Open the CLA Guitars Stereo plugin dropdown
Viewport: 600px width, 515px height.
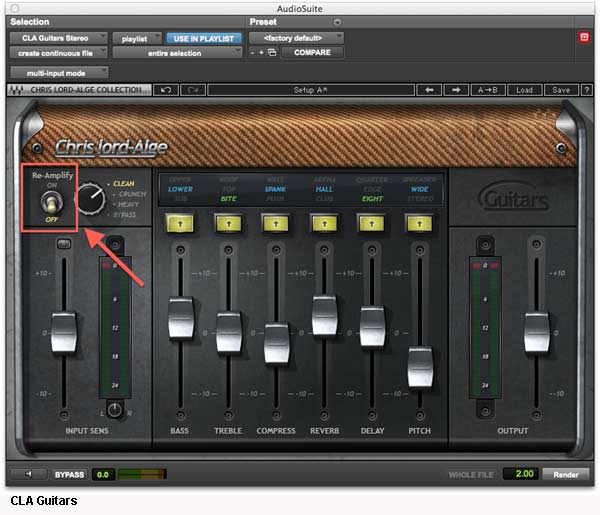click(x=59, y=38)
